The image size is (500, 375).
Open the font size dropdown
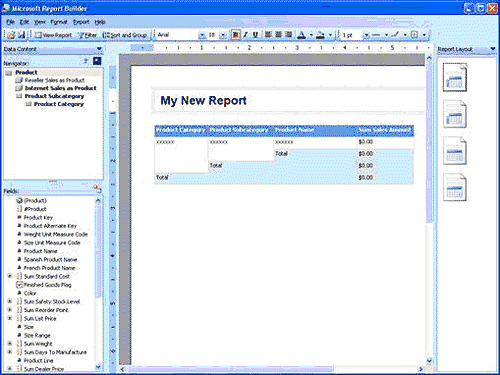click(x=223, y=35)
